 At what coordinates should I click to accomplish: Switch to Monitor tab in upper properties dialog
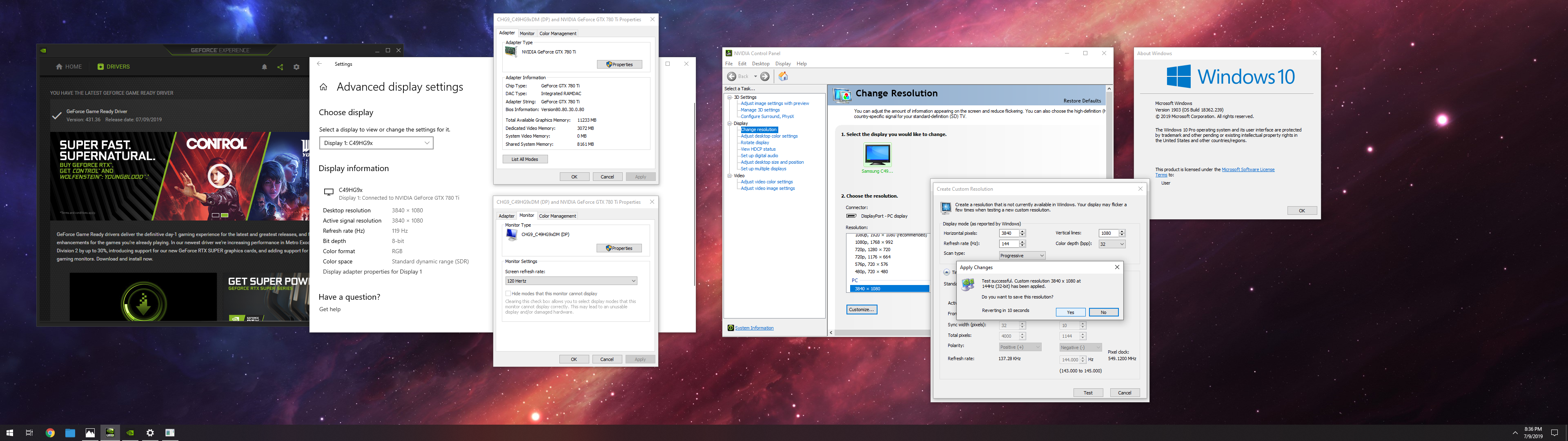tap(527, 33)
